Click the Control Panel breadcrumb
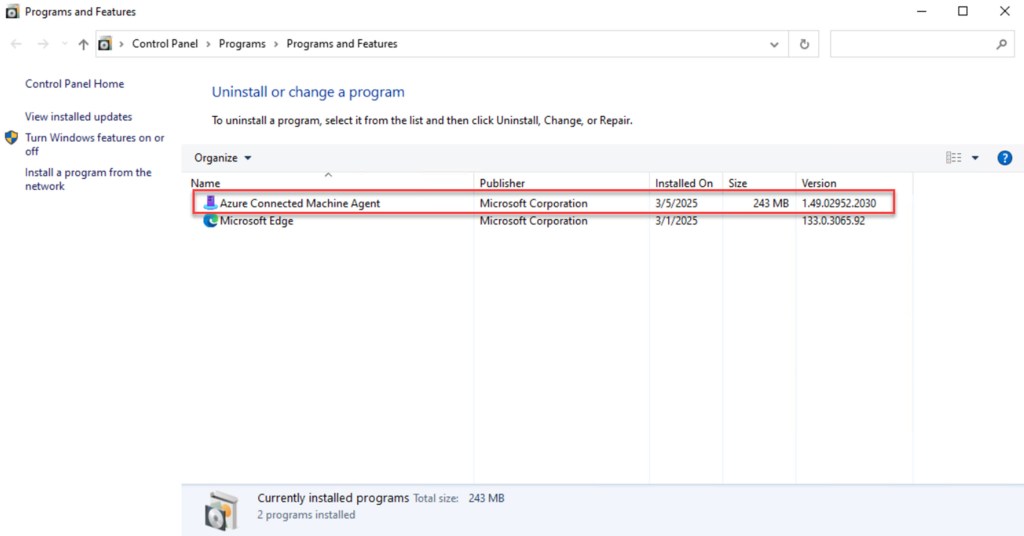 pos(165,44)
